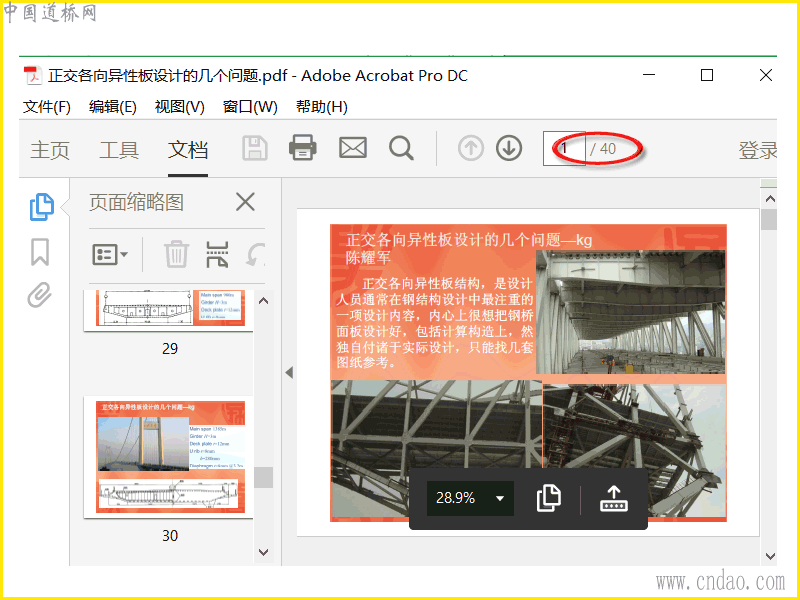This screenshot has height=600, width=800.
Task: Click the document page slide image
Action: pos(528,373)
